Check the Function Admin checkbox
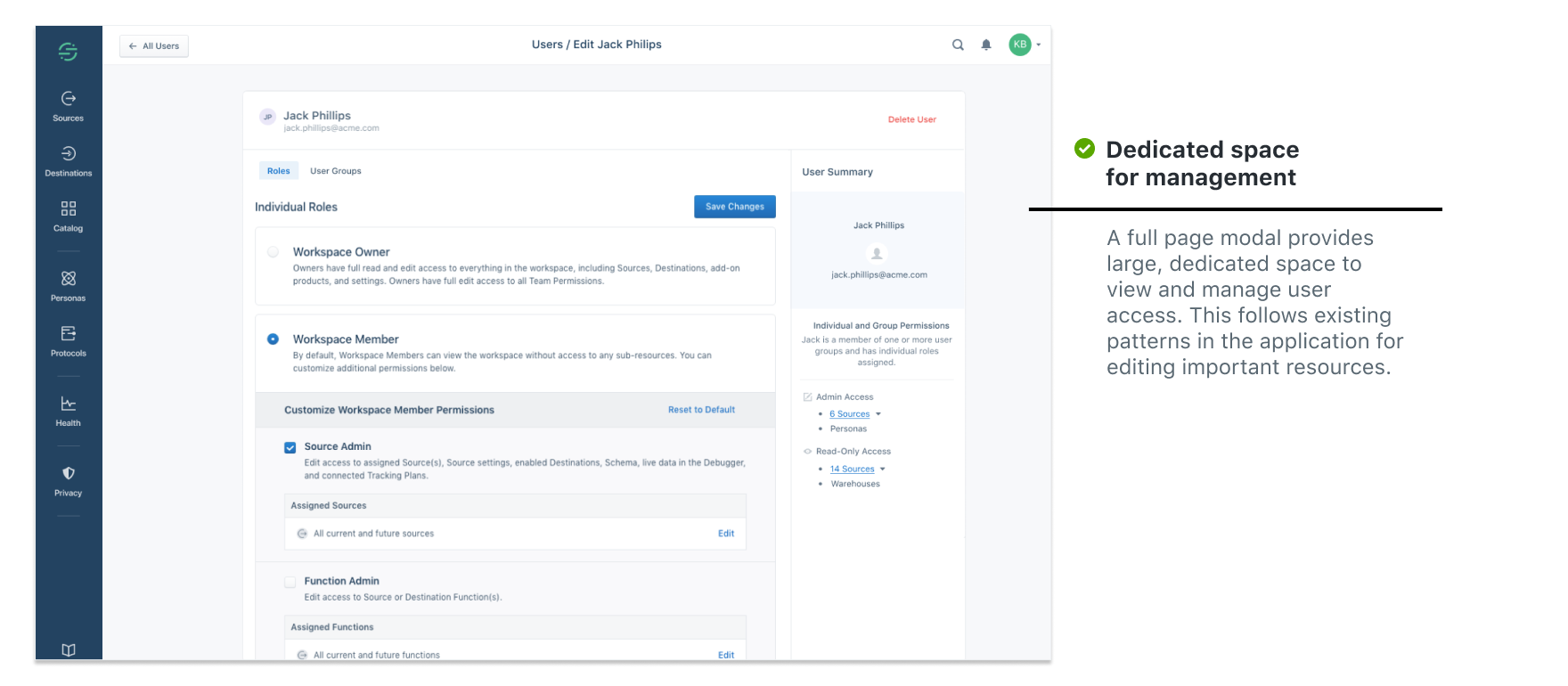The height and width of the screenshot is (686, 1568). [x=290, y=582]
